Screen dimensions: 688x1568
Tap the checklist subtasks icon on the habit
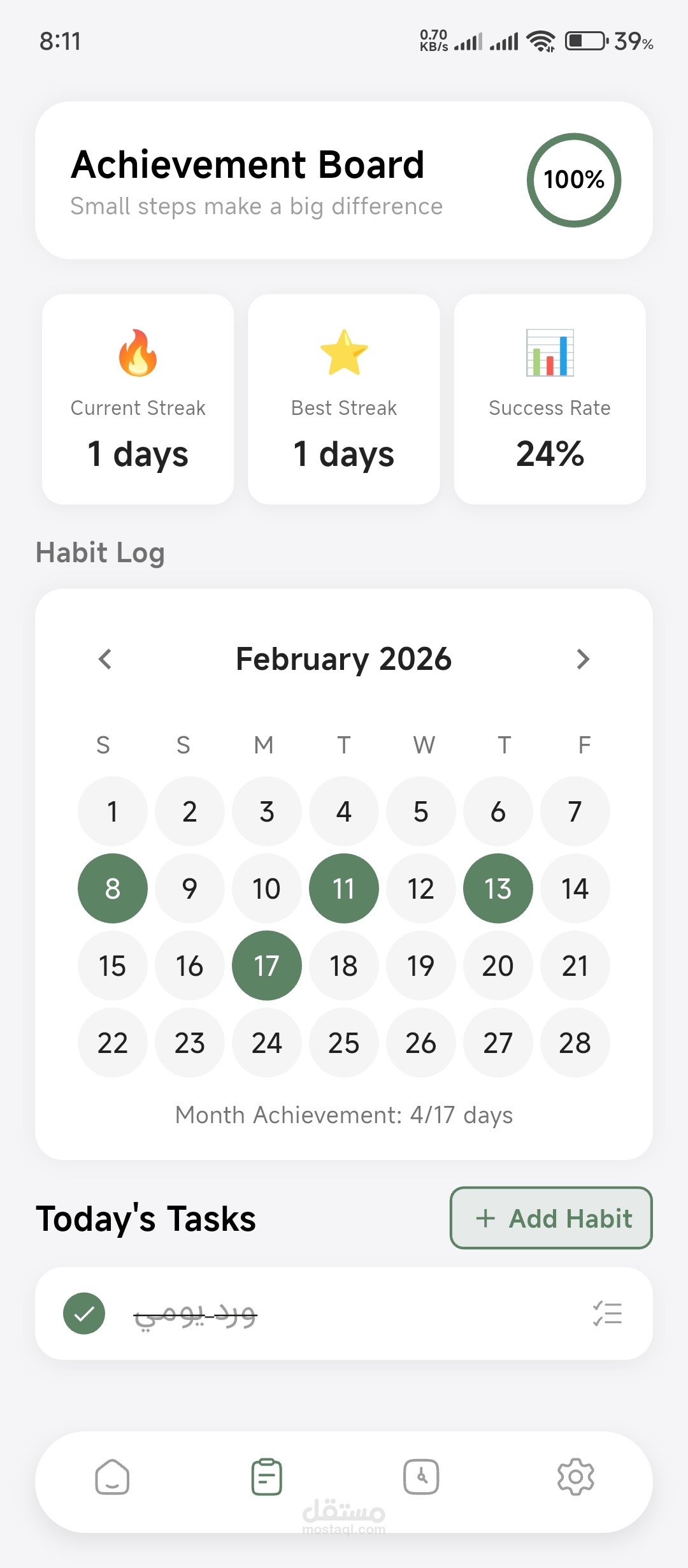pos(607,1314)
